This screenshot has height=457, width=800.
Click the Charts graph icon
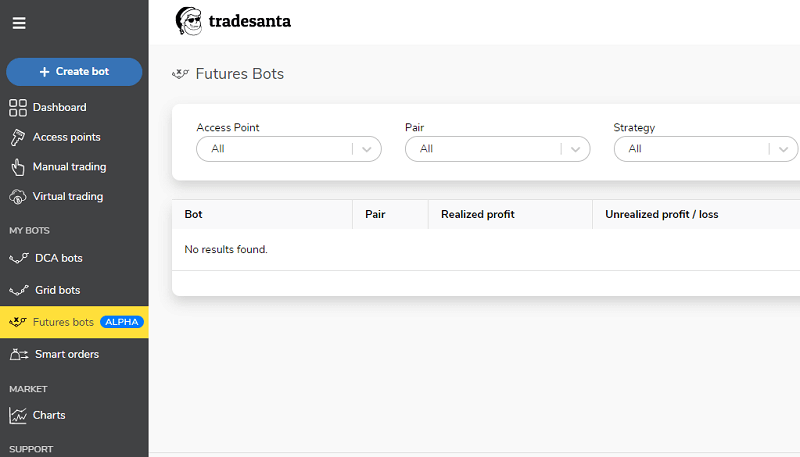(18, 415)
